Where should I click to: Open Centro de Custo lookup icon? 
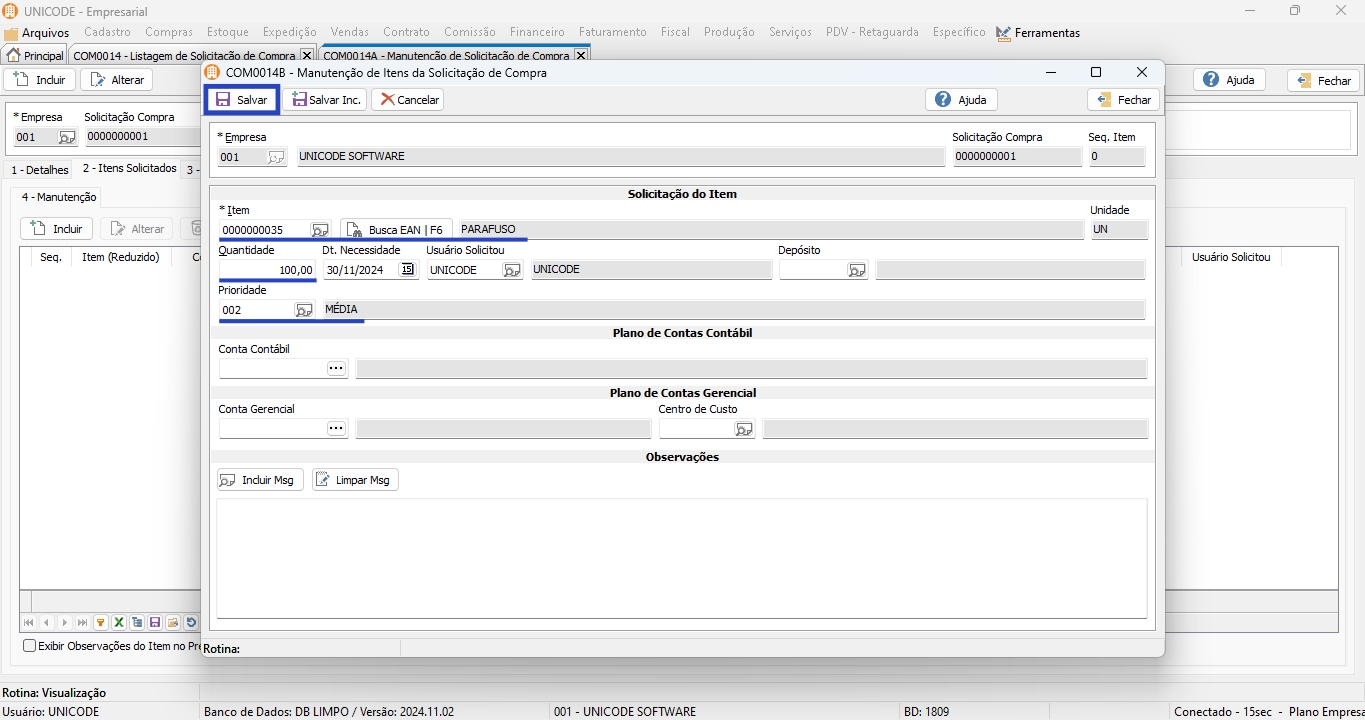743,429
